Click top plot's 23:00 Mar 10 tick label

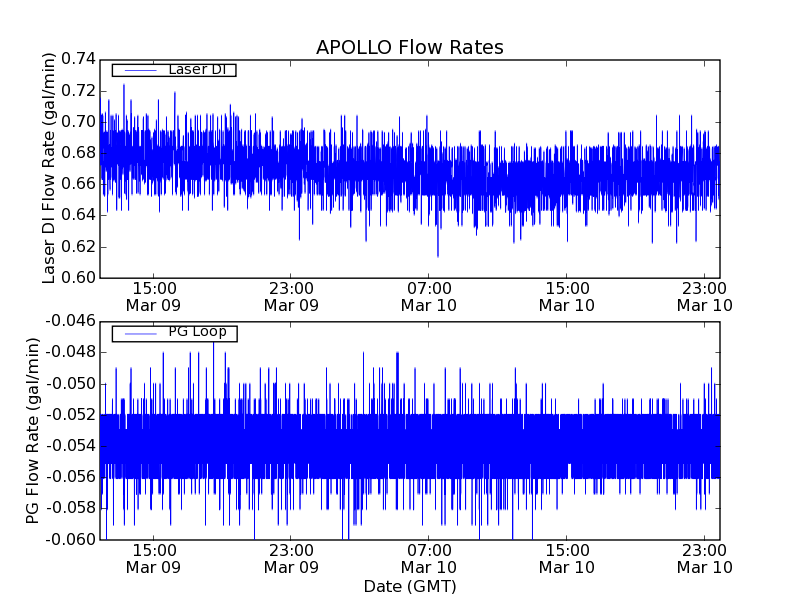[705, 297]
